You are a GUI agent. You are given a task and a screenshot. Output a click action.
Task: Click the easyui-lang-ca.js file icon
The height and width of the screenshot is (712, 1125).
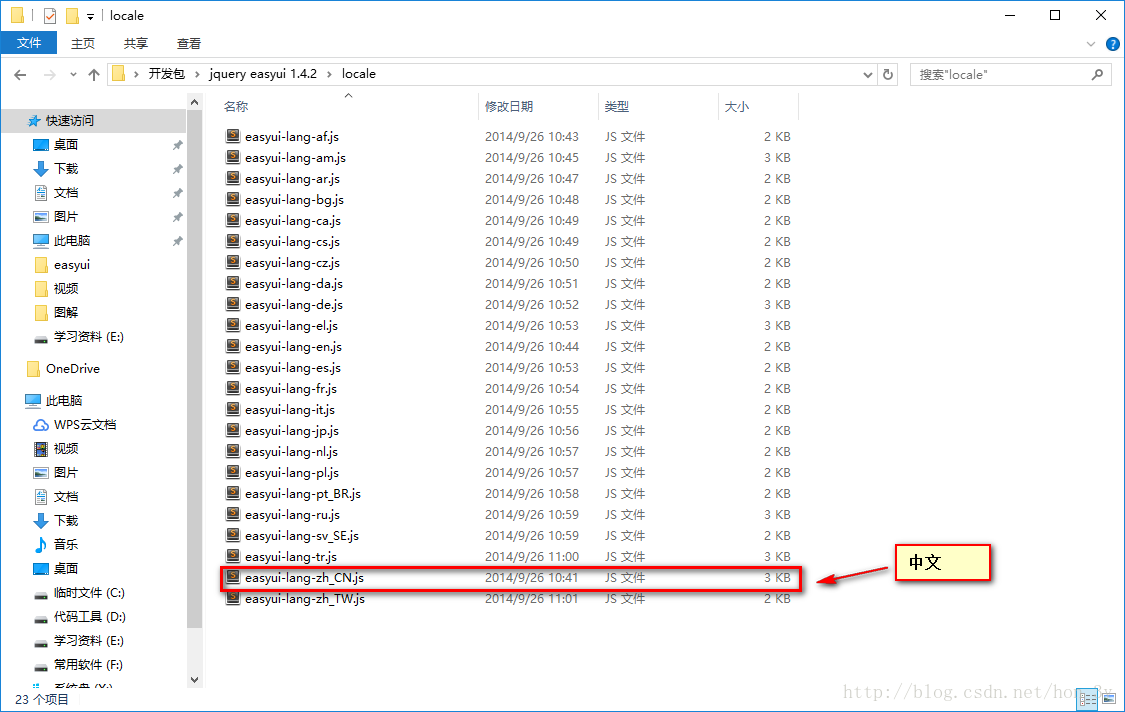[x=232, y=220]
